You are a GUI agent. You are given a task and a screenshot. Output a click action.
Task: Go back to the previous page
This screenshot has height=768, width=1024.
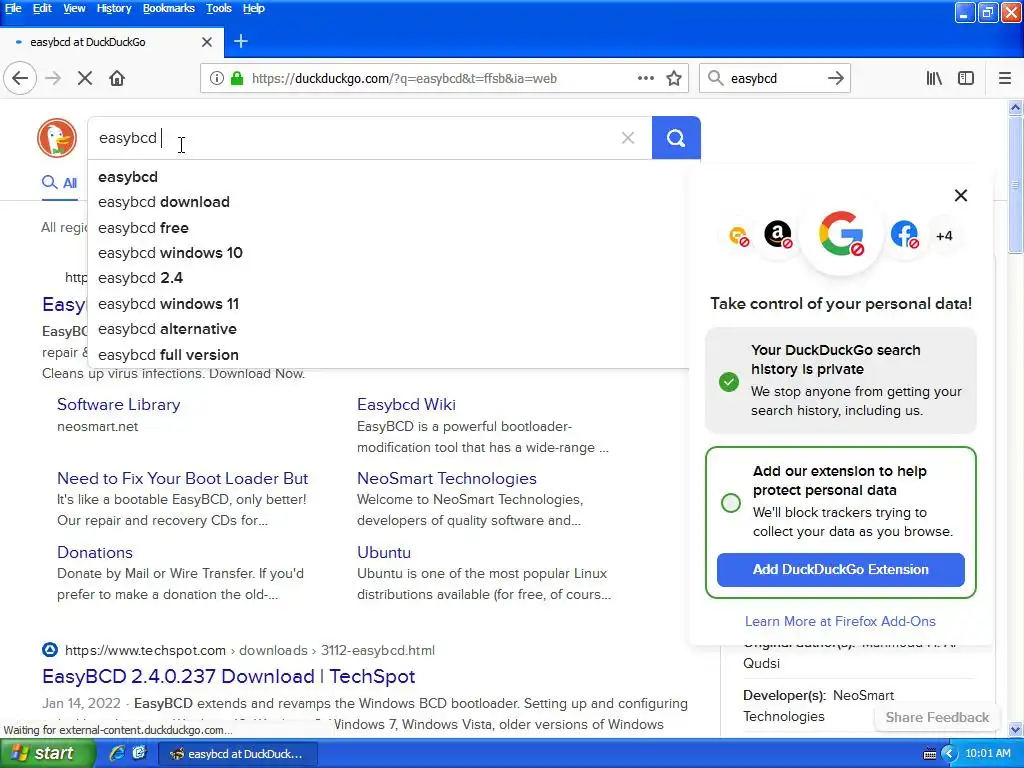pos(20,78)
